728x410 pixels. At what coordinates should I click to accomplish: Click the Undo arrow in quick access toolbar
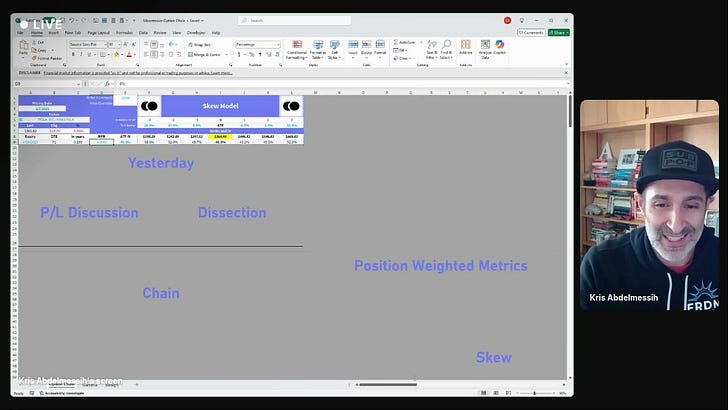72,20
